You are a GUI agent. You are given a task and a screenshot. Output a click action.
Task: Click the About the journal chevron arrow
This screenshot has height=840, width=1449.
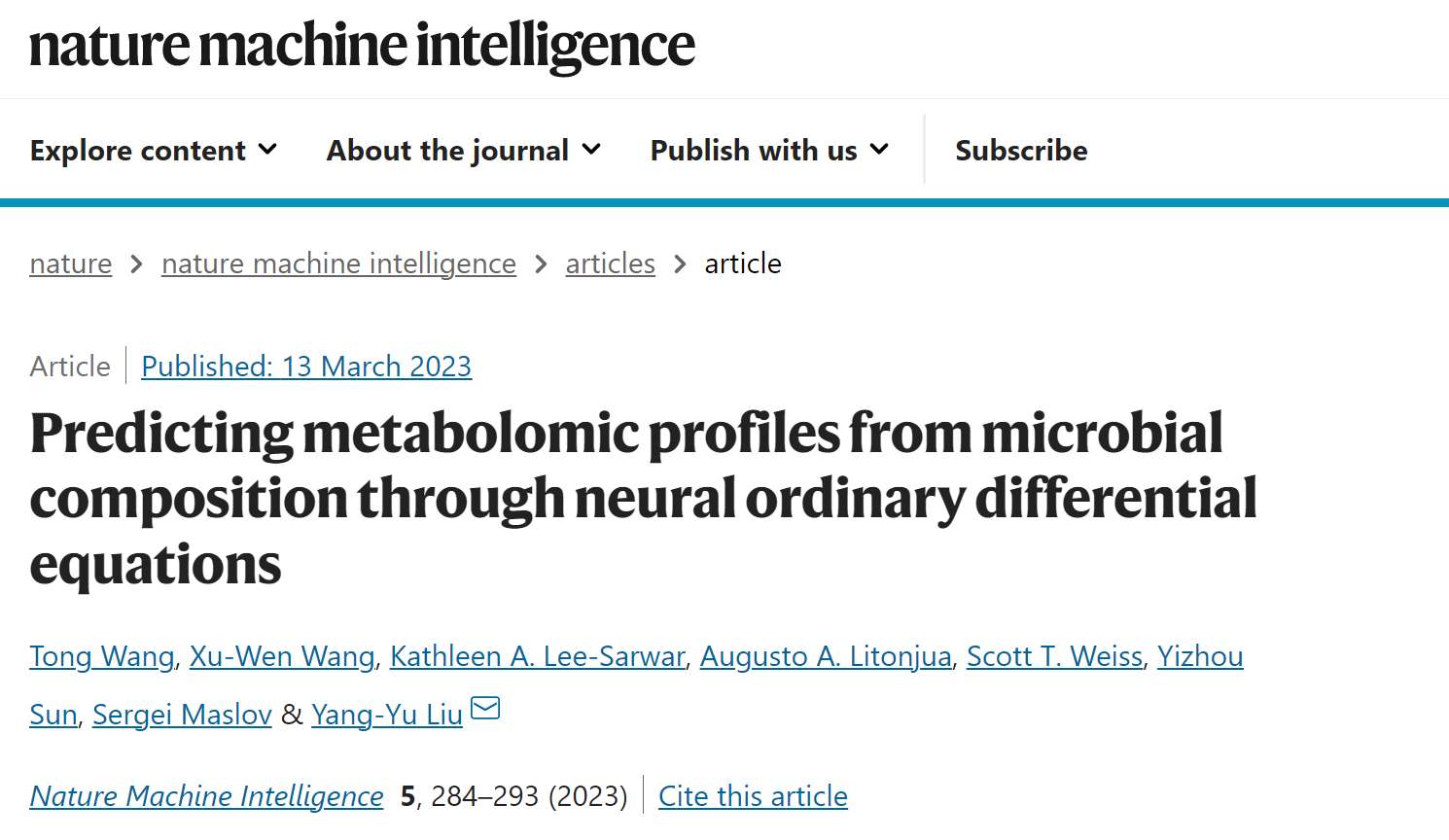point(591,150)
